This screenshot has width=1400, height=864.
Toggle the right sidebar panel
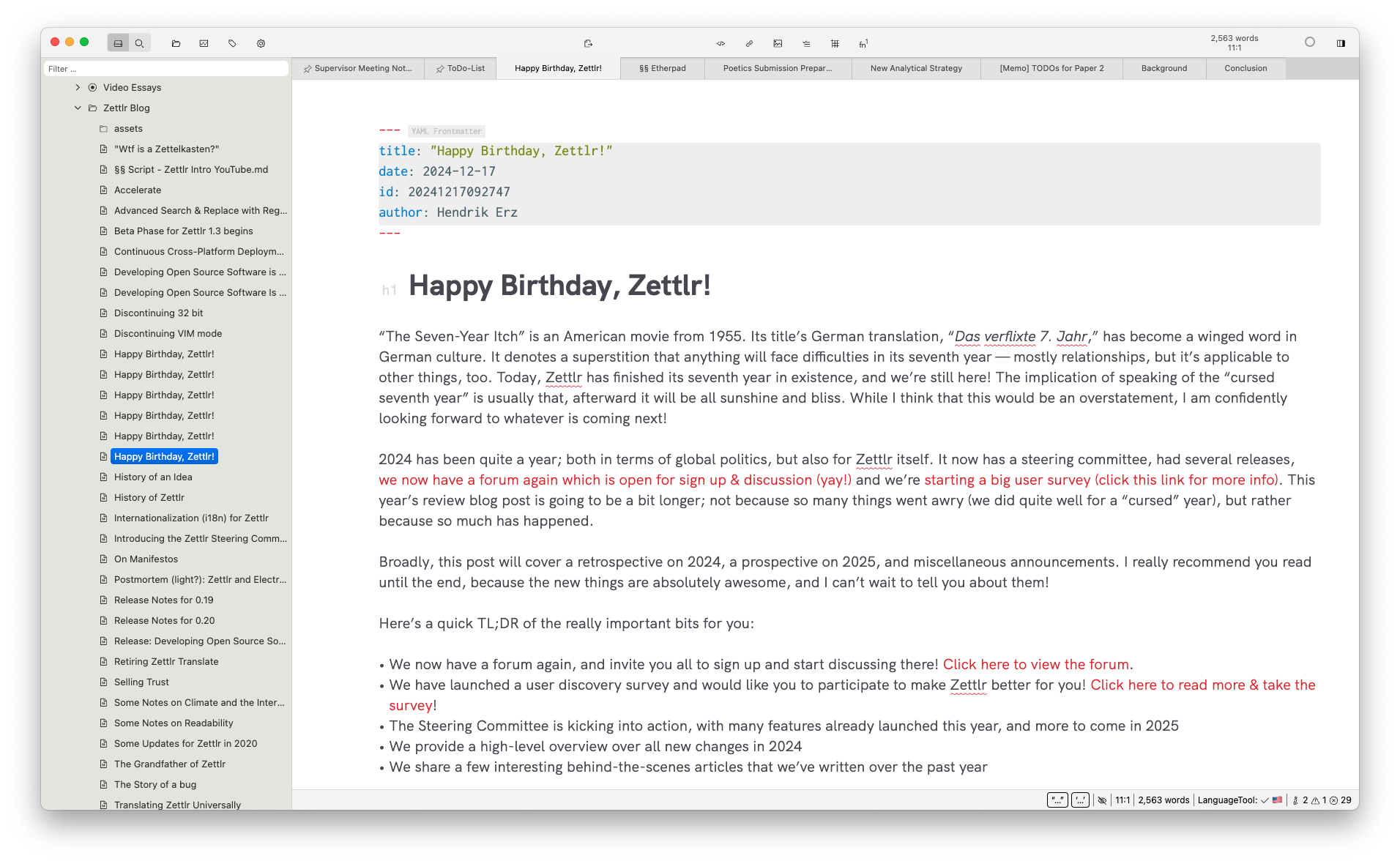(x=1341, y=43)
